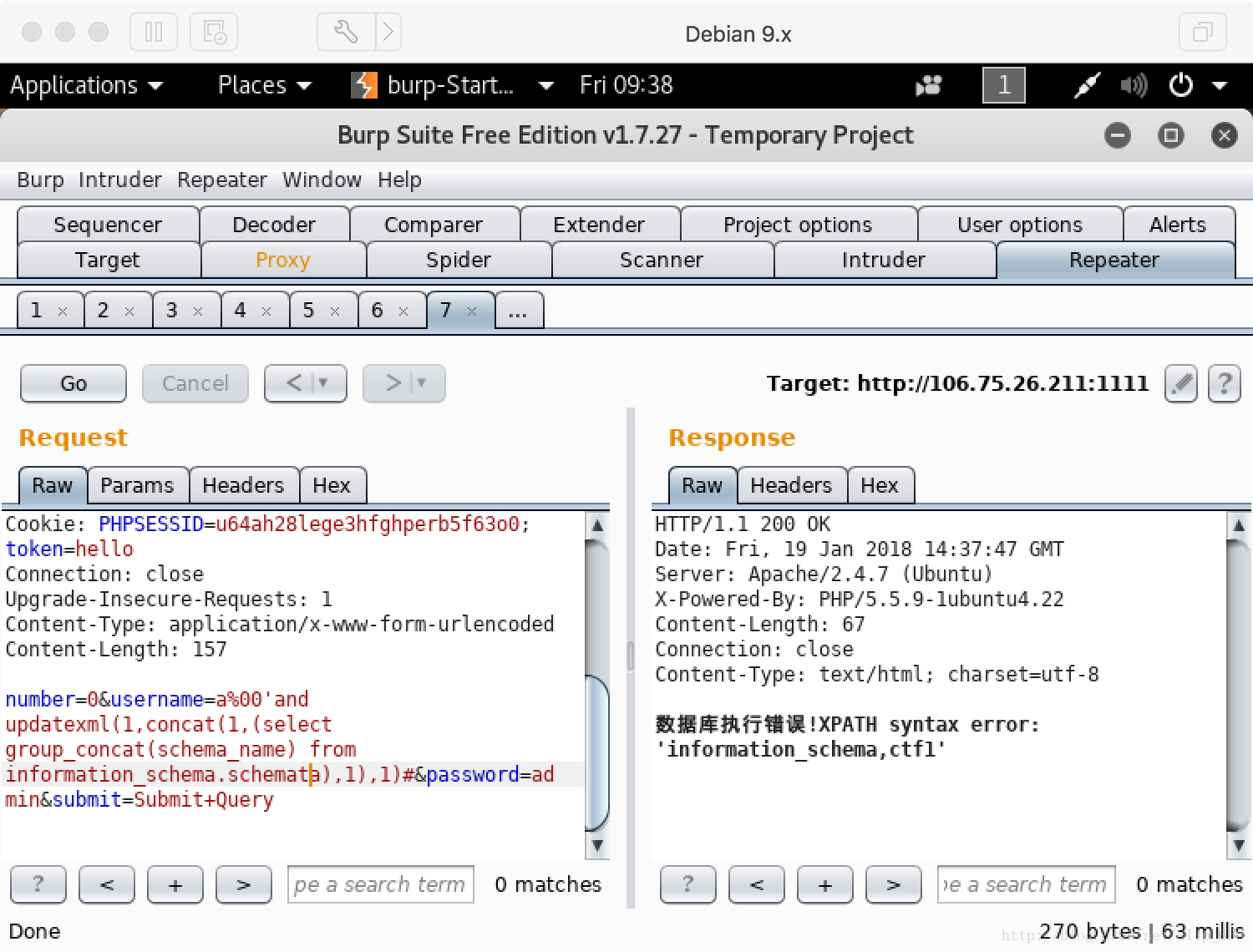Close repeater tab 3 with its x
Screen dimensions: 1253x952
pos(198,311)
